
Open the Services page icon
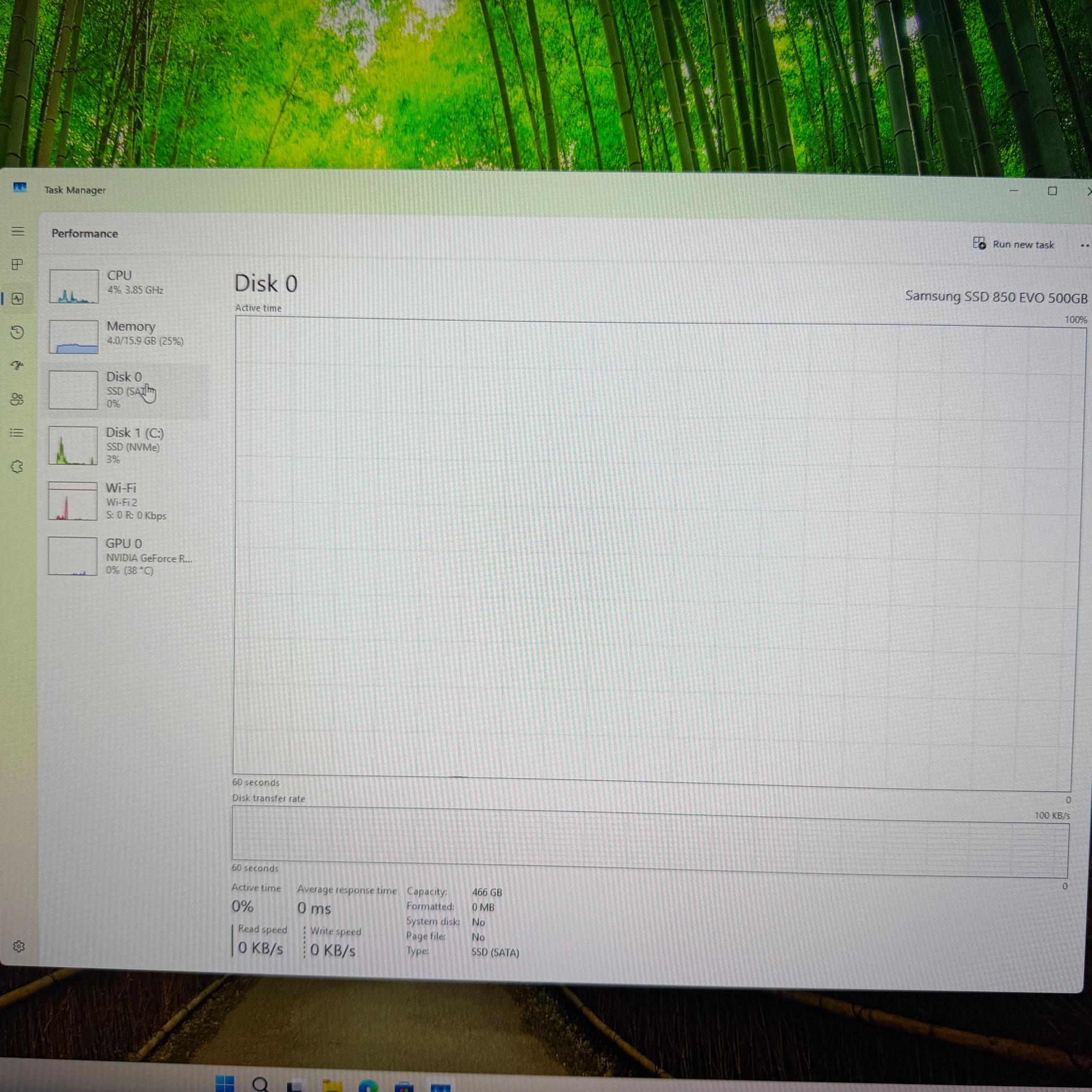click(17, 467)
